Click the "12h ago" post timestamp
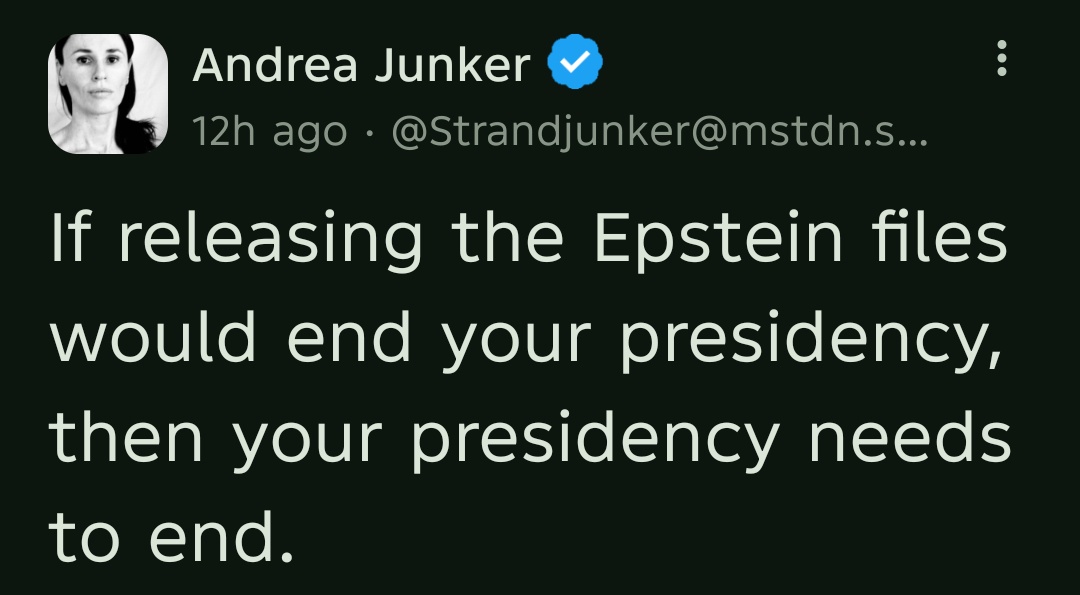This screenshot has width=1080, height=595. click(x=270, y=132)
